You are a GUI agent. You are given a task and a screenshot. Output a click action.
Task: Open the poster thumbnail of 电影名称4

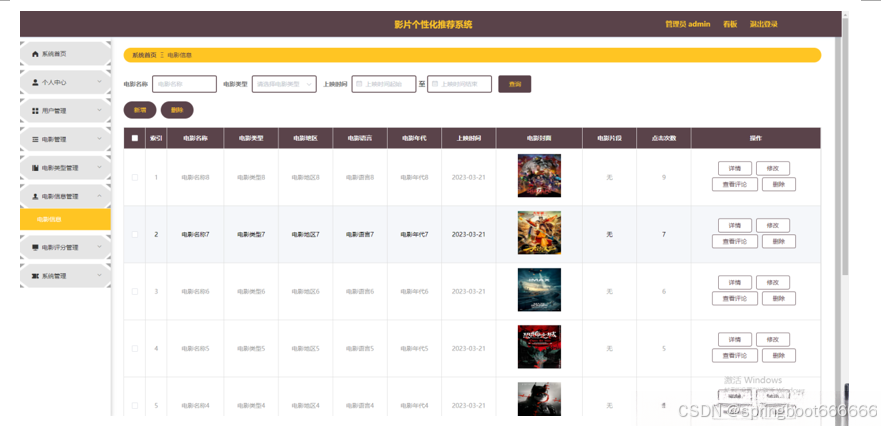(539, 400)
